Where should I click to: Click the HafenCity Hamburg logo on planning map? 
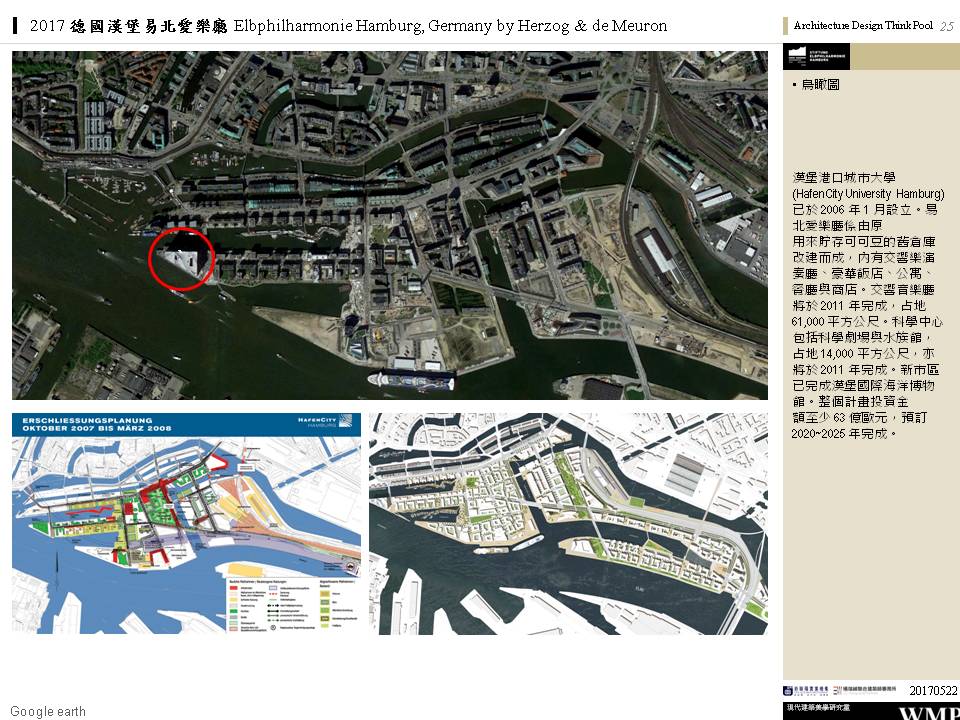point(318,421)
